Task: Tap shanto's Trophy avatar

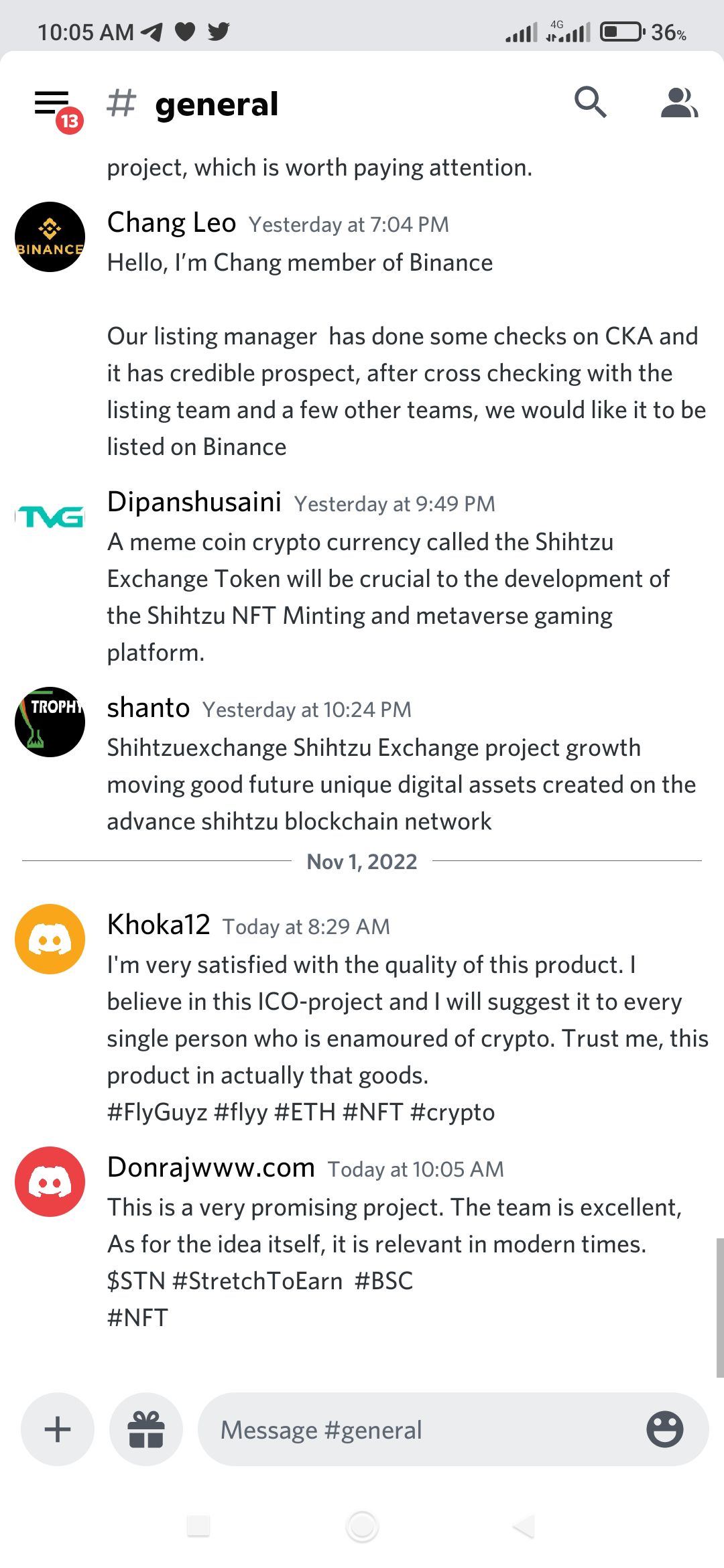Action: coord(50,722)
